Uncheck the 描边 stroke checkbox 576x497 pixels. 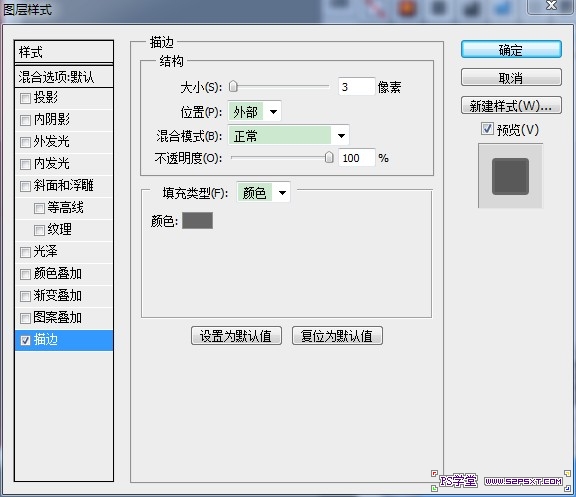tap(25, 341)
